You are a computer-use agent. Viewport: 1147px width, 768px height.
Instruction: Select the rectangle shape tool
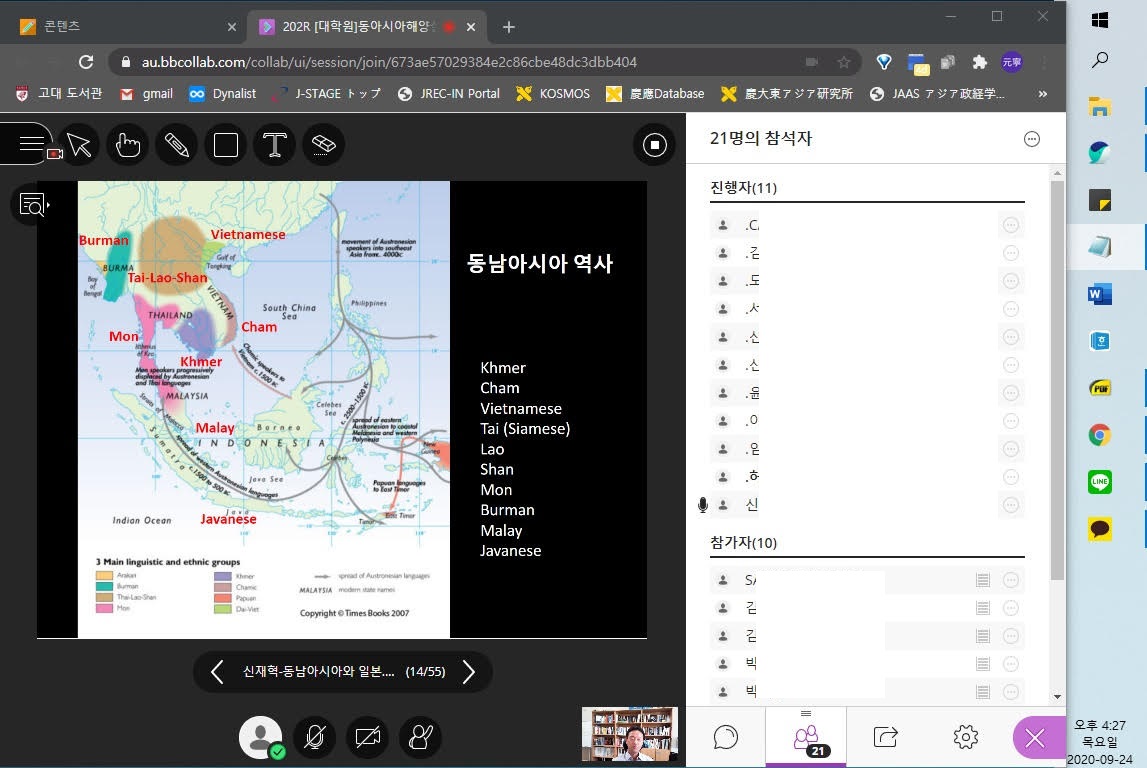[x=226, y=145]
